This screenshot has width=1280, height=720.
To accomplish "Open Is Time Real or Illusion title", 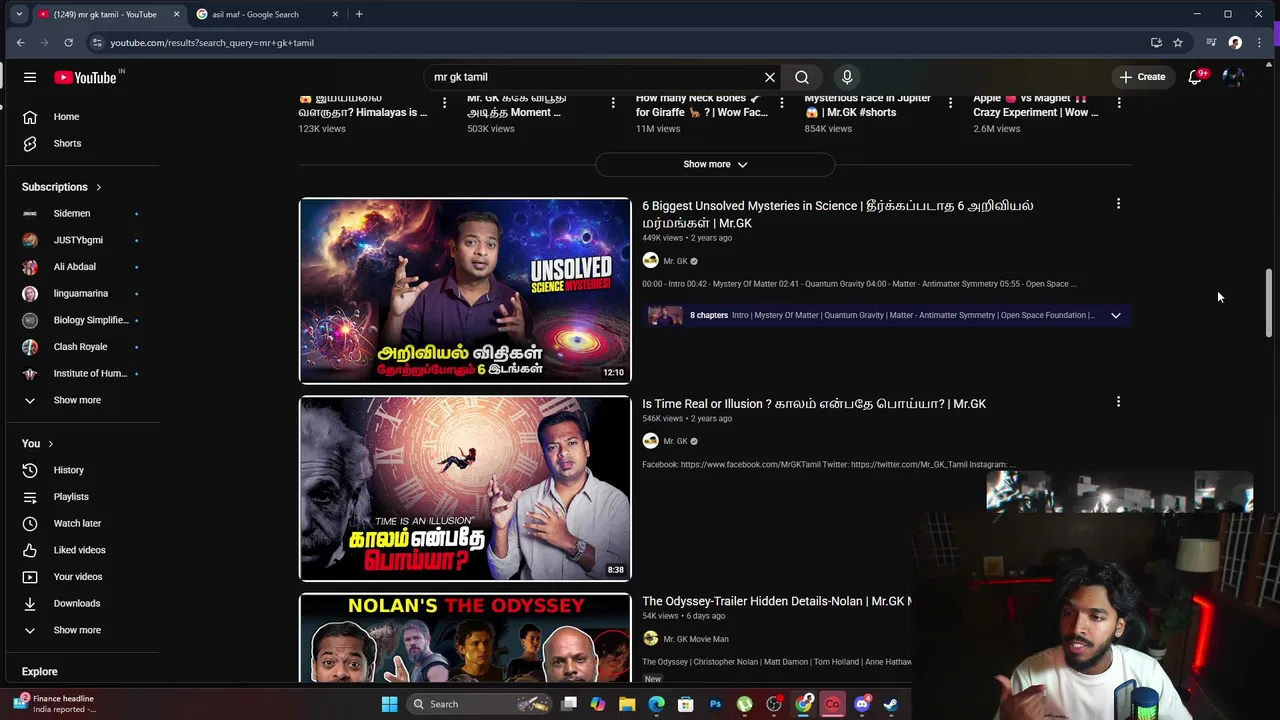I will [x=814, y=404].
